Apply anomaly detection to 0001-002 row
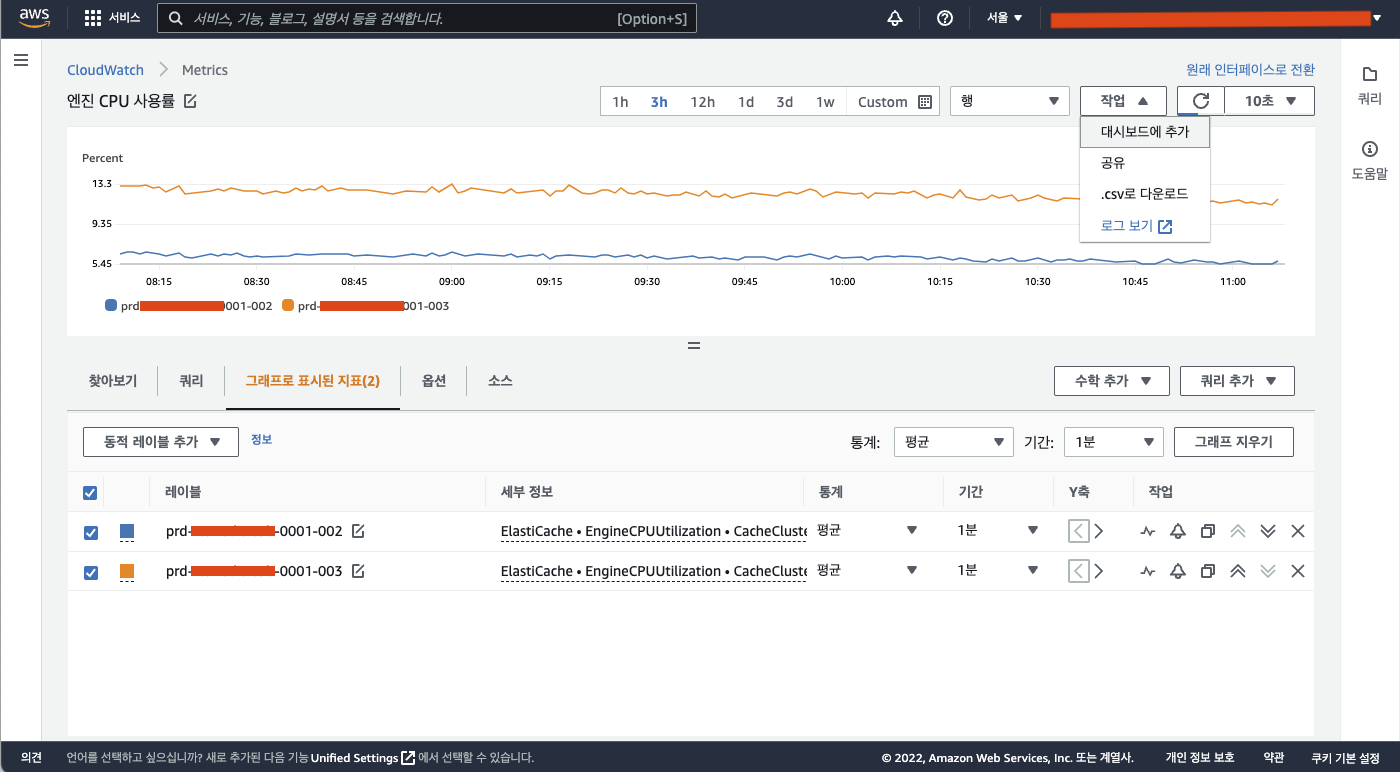This screenshot has height=772, width=1400. (1147, 531)
